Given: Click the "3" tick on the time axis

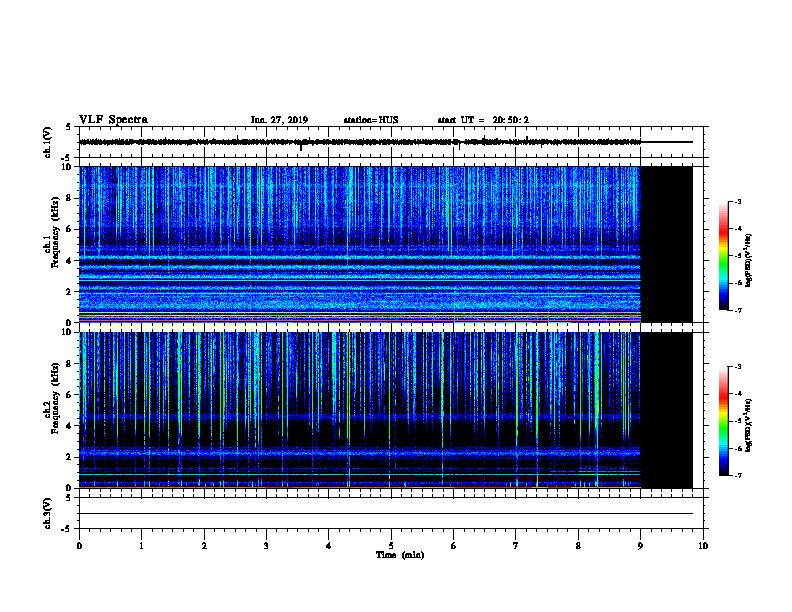Looking at the screenshot, I should coord(266,546).
